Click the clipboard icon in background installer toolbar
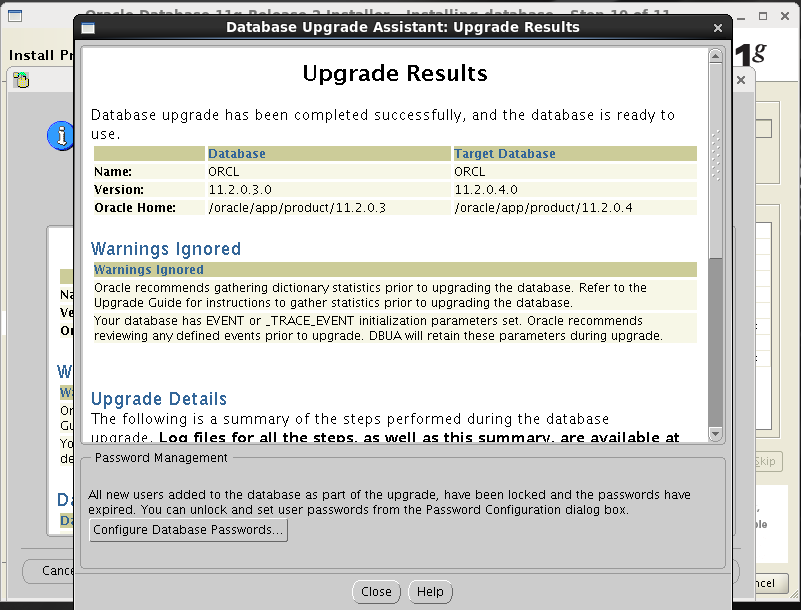Viewport: 801px width, 610px height. (x=21, y=80)
